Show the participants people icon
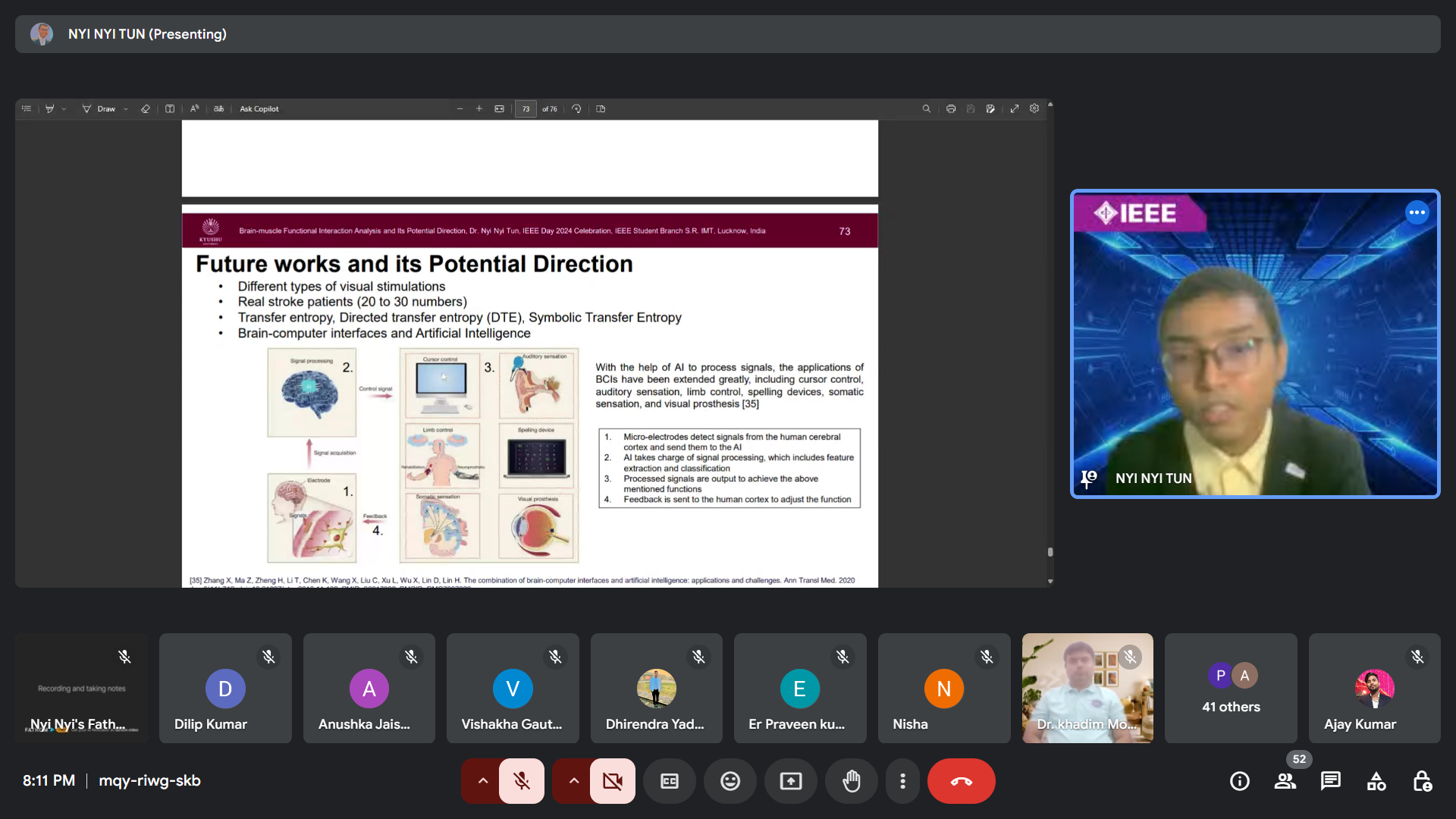 (1285, 781)
